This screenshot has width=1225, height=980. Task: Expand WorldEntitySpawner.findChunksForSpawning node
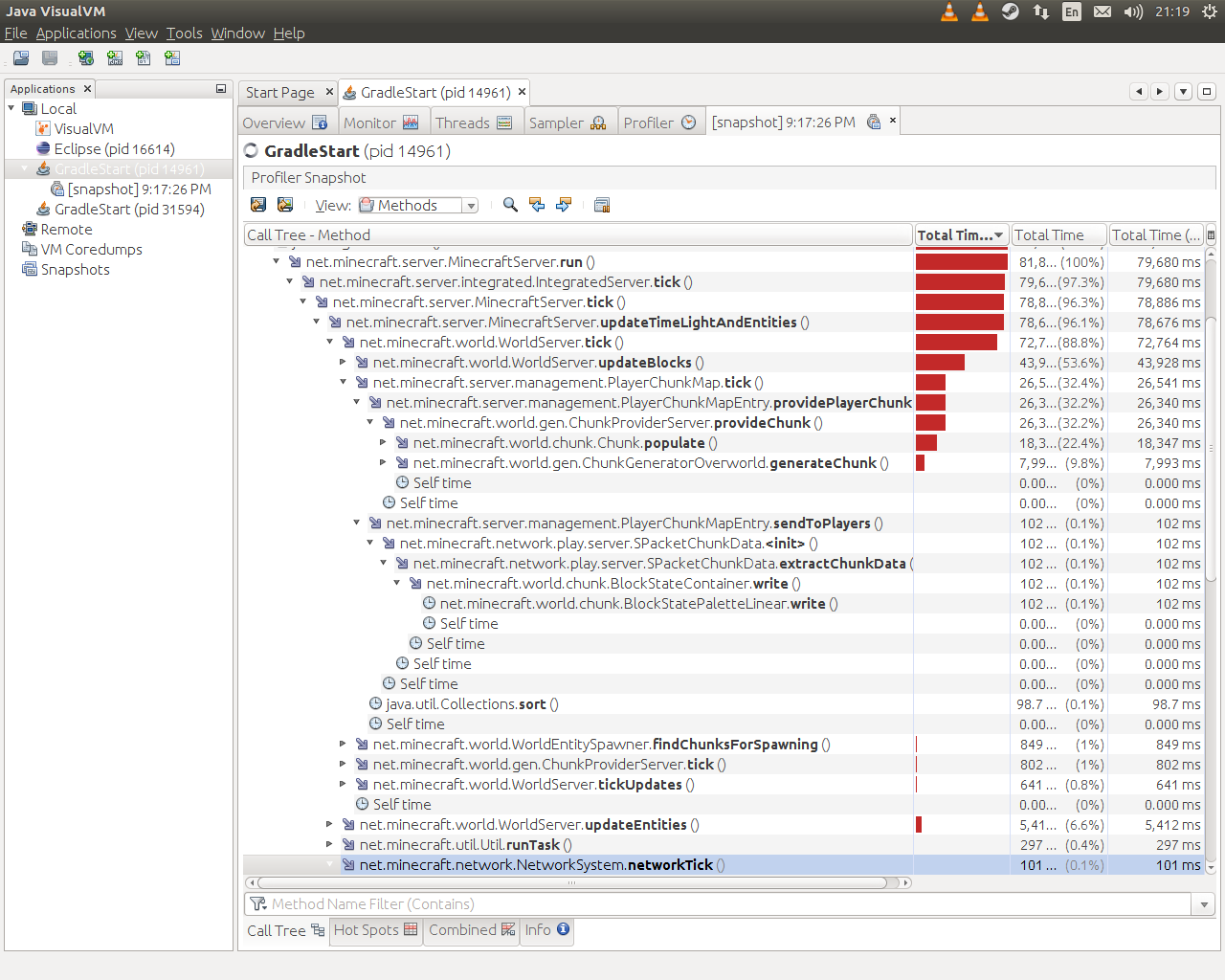[344, 744]
